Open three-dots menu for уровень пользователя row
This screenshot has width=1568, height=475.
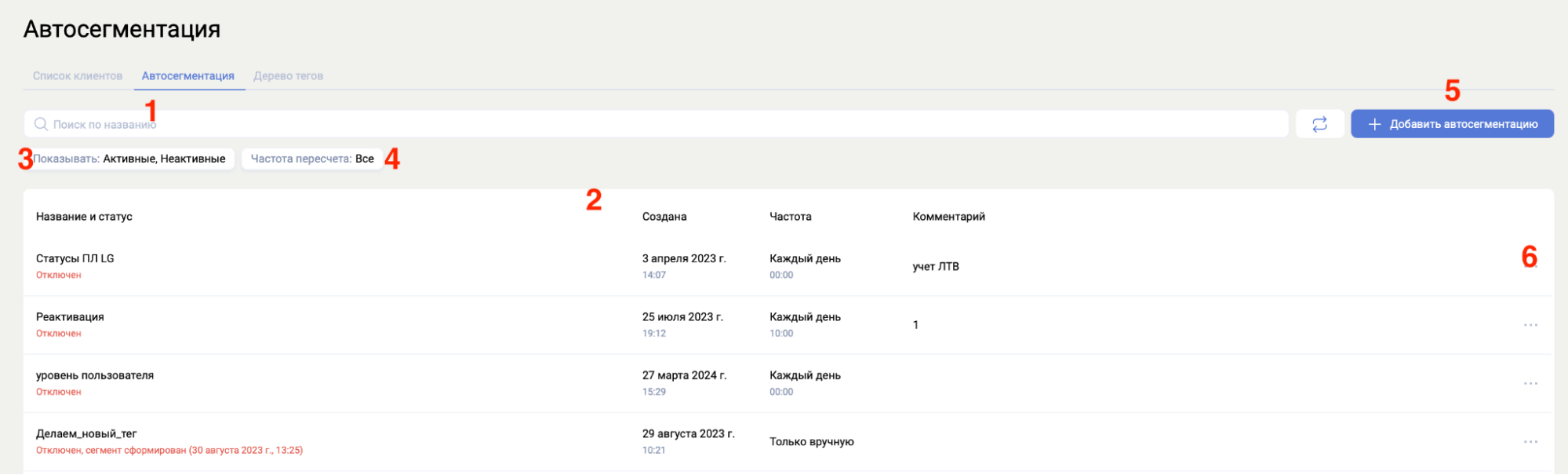pyautogui.click(x=1530, y=384)
